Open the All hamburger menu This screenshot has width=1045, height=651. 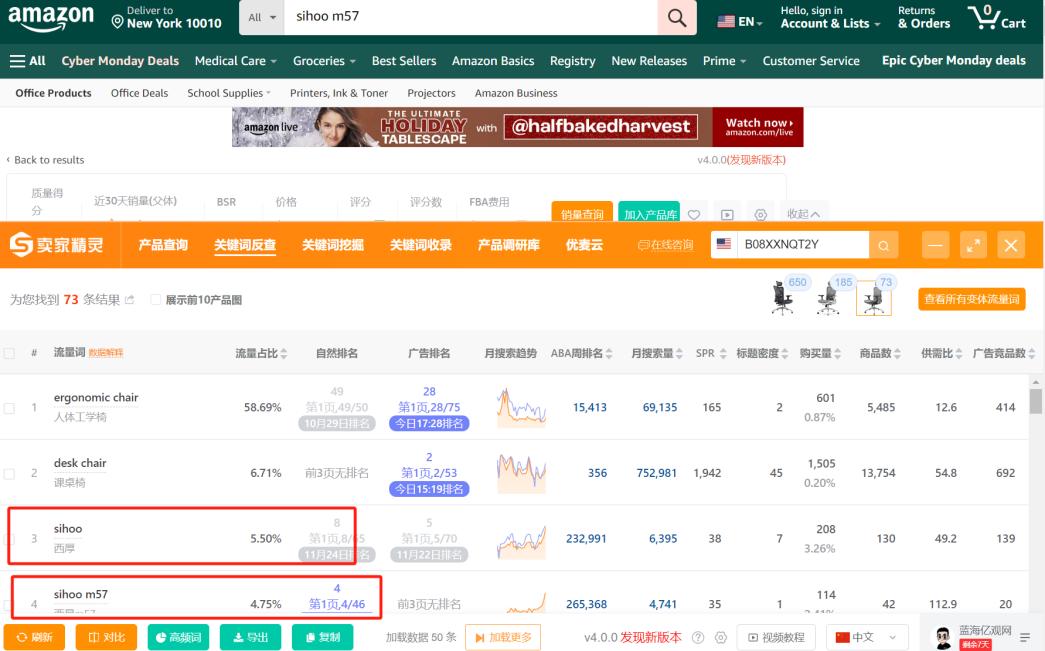pos(27,61)
